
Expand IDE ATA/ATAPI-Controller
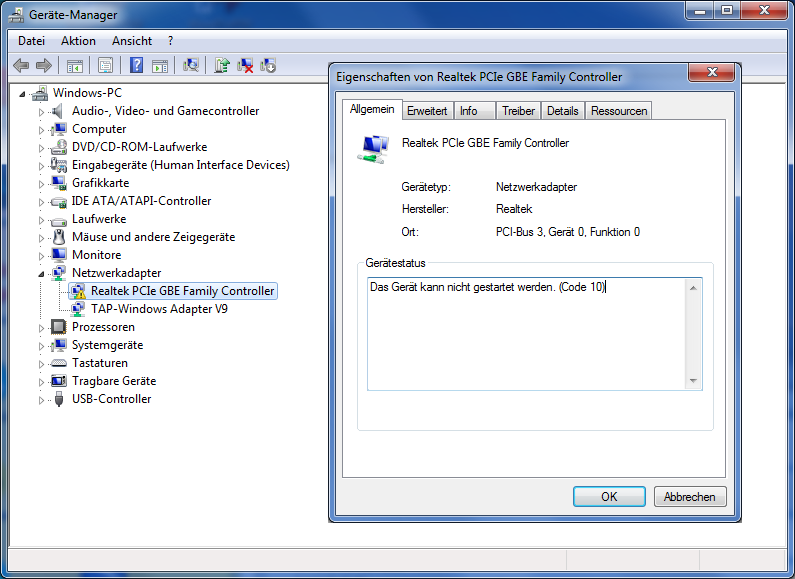click(42, 202)
